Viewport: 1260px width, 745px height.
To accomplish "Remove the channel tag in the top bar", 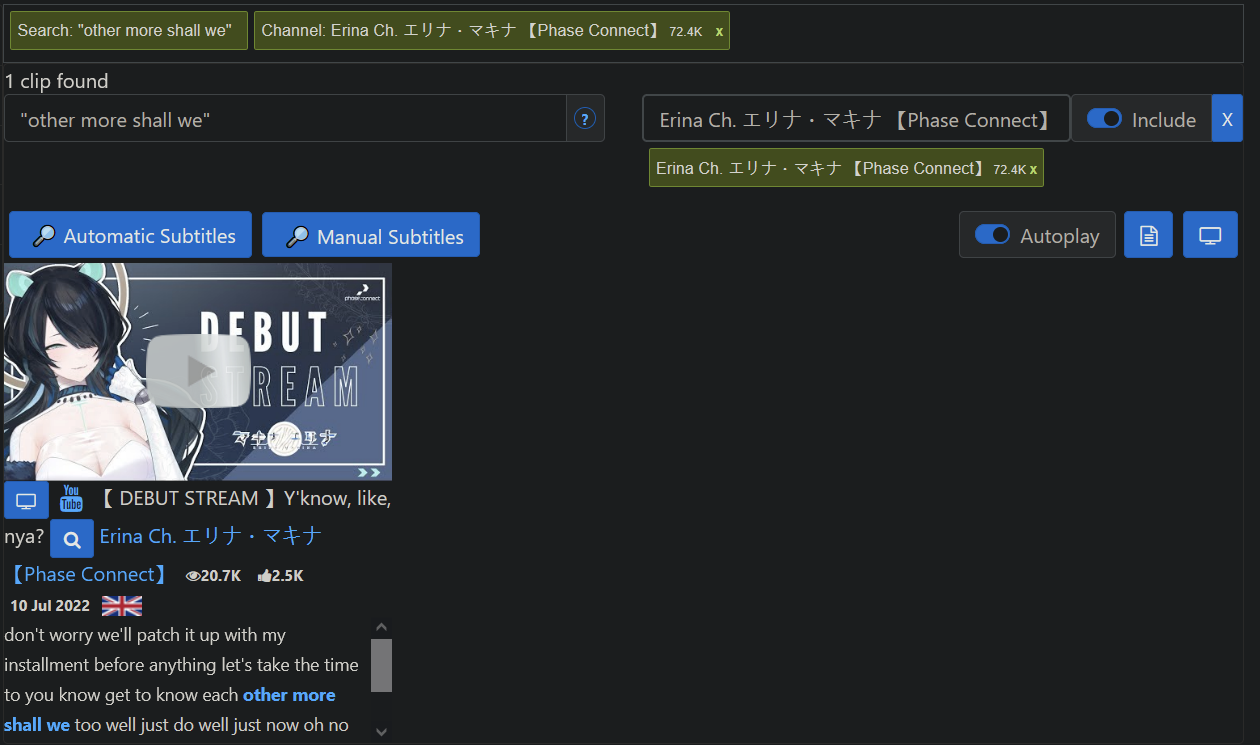I will pos(719,31).
